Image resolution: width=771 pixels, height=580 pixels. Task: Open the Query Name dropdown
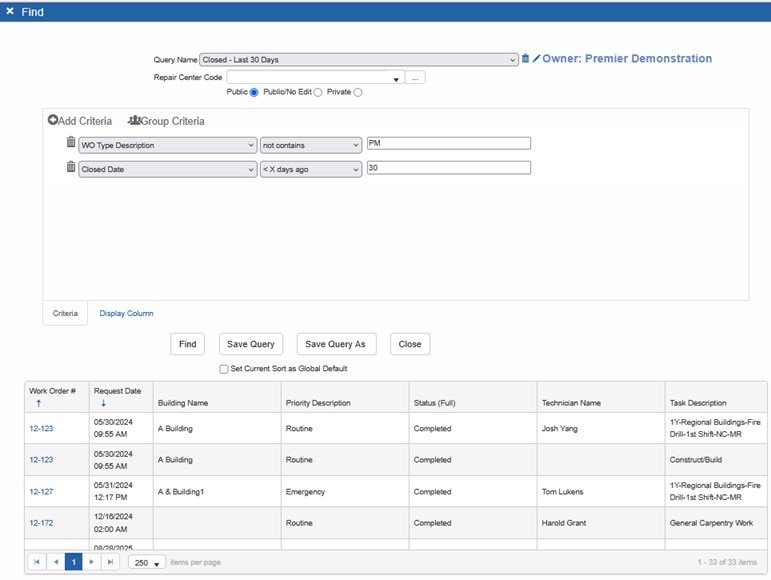click(x=359, y=60)
